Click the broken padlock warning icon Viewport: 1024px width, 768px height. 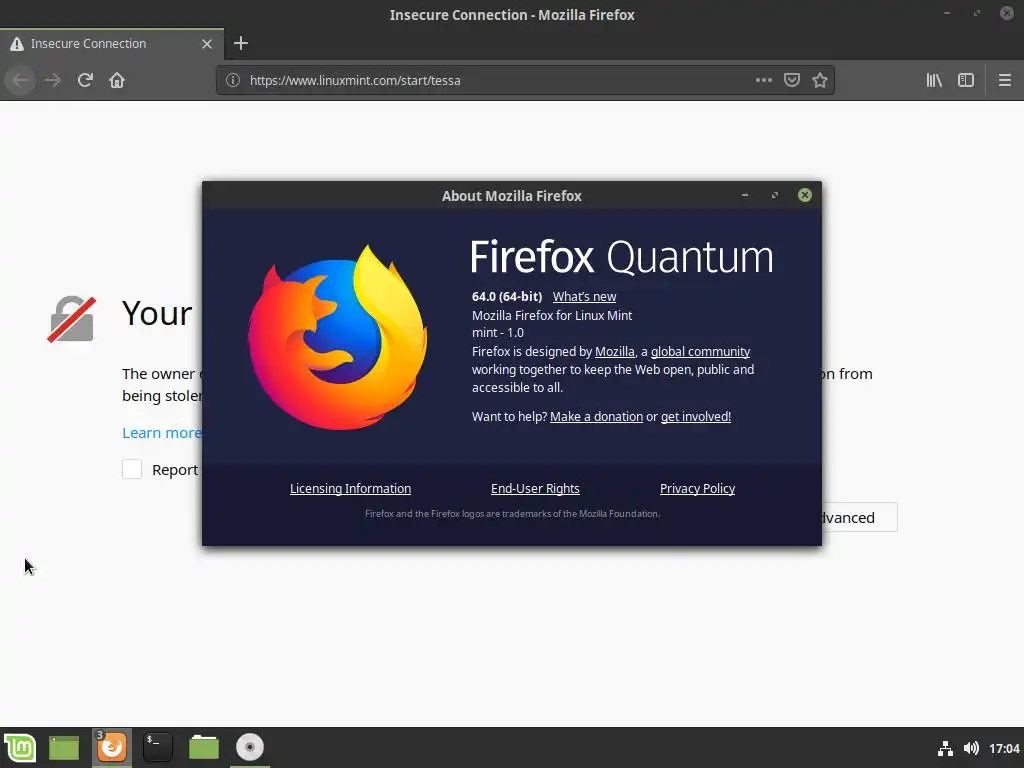(x=72, y=319)
